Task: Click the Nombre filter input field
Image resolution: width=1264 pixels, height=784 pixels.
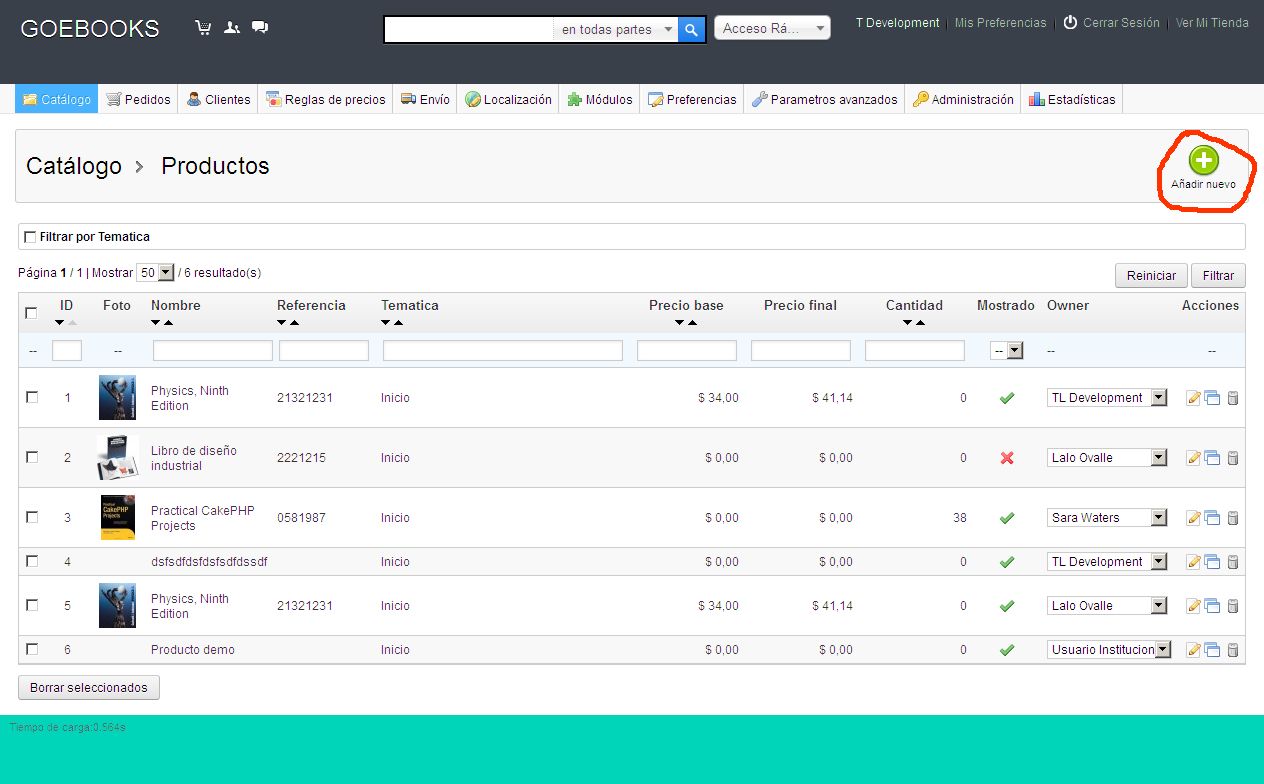Action: click(x=212, y=351)
